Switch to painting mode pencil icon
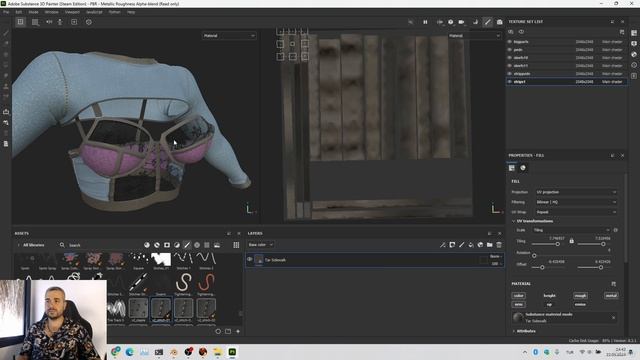Image resolution: width=640 pixels, height=360 pixels. 487,22
